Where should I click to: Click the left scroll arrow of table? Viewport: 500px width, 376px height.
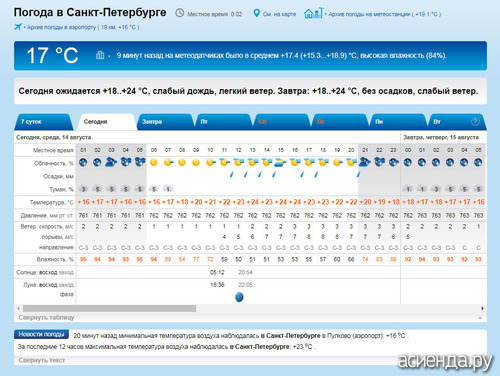[x=18, y=308]
